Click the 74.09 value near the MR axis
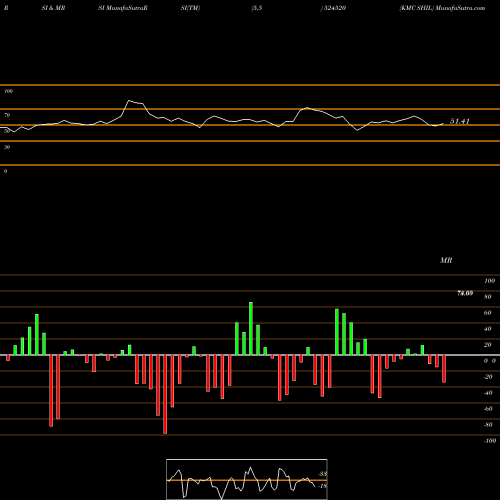500x500 pixels. pyautogui.click(x=465, y=293)
